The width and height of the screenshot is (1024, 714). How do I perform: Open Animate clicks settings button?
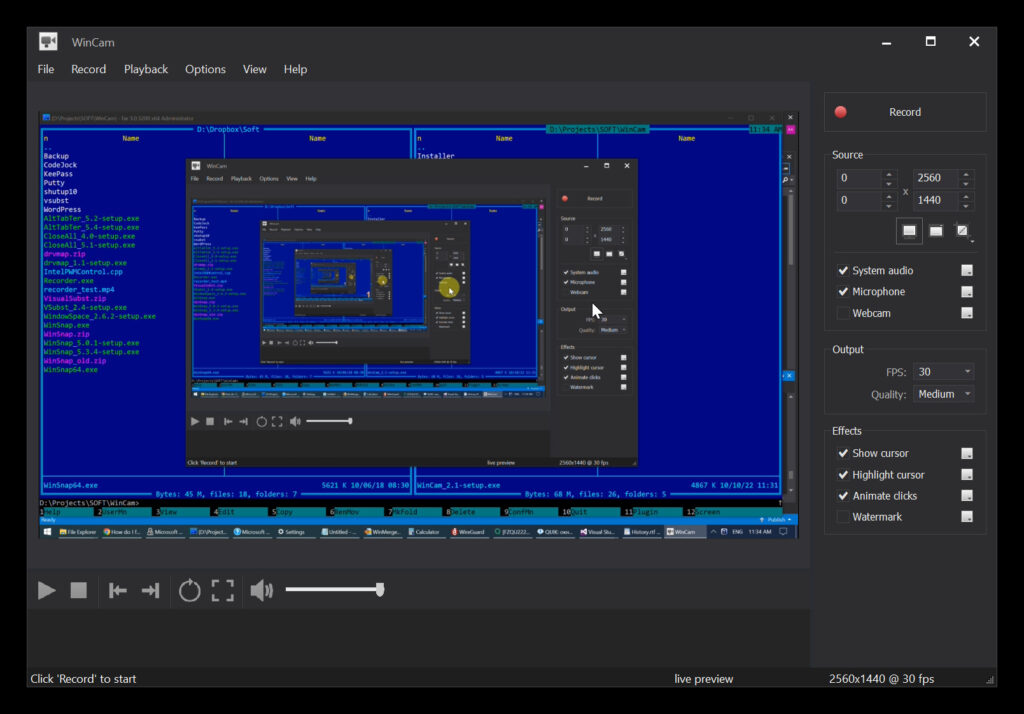pyautogui.click(x=967, y=496)
